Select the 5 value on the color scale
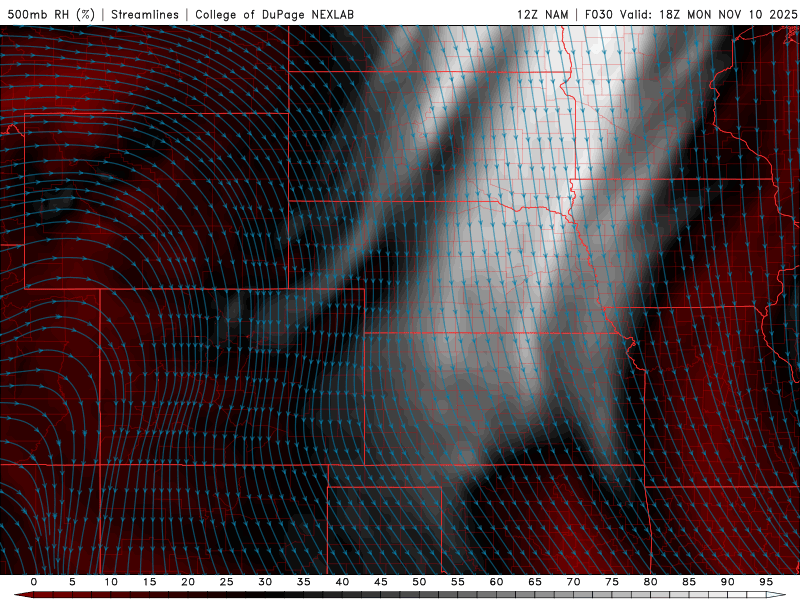800x600 pixels. click(x=72, y=582)
